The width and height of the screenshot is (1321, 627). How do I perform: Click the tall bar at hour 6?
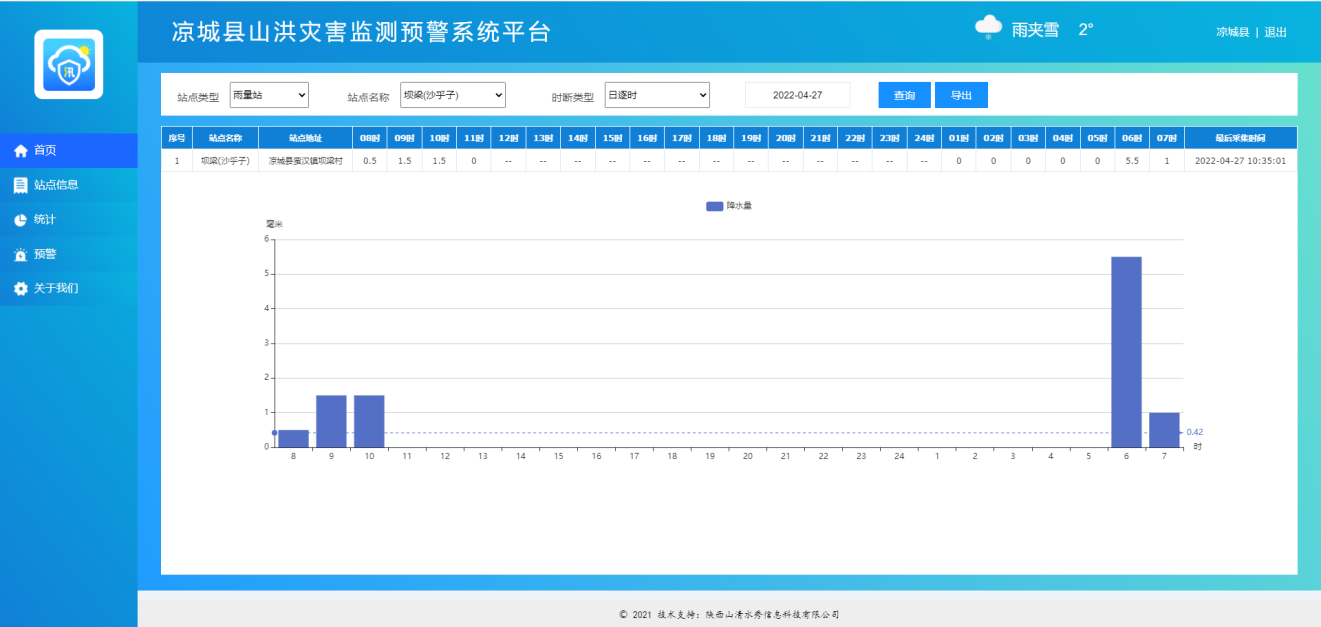click(x=1126, y=351)
